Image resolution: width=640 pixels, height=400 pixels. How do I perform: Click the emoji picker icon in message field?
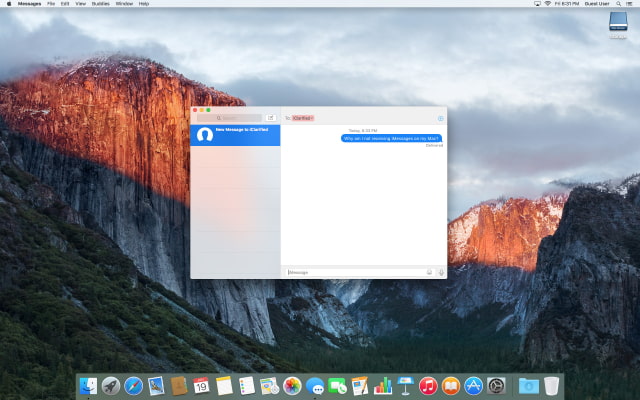point(429,272)
